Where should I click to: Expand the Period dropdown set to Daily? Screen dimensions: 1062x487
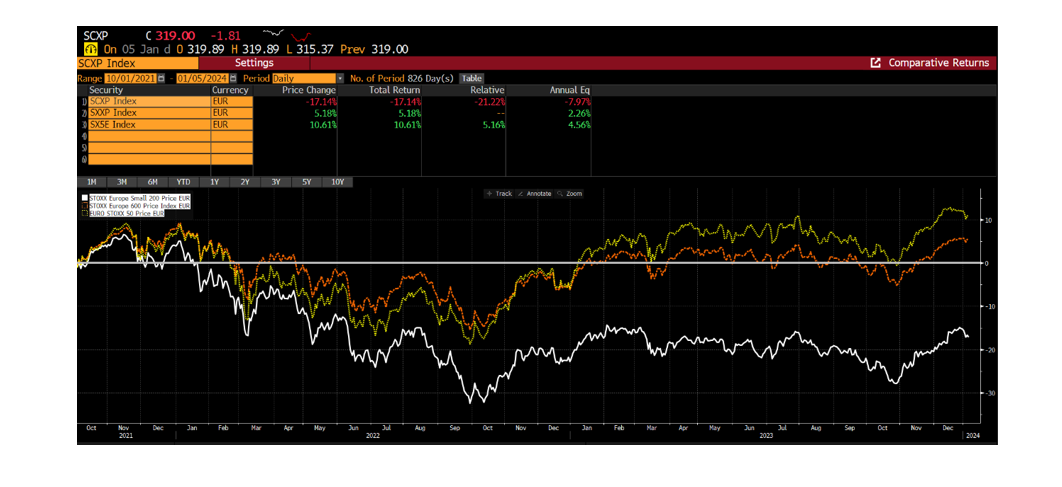click(x=340, y=78)
